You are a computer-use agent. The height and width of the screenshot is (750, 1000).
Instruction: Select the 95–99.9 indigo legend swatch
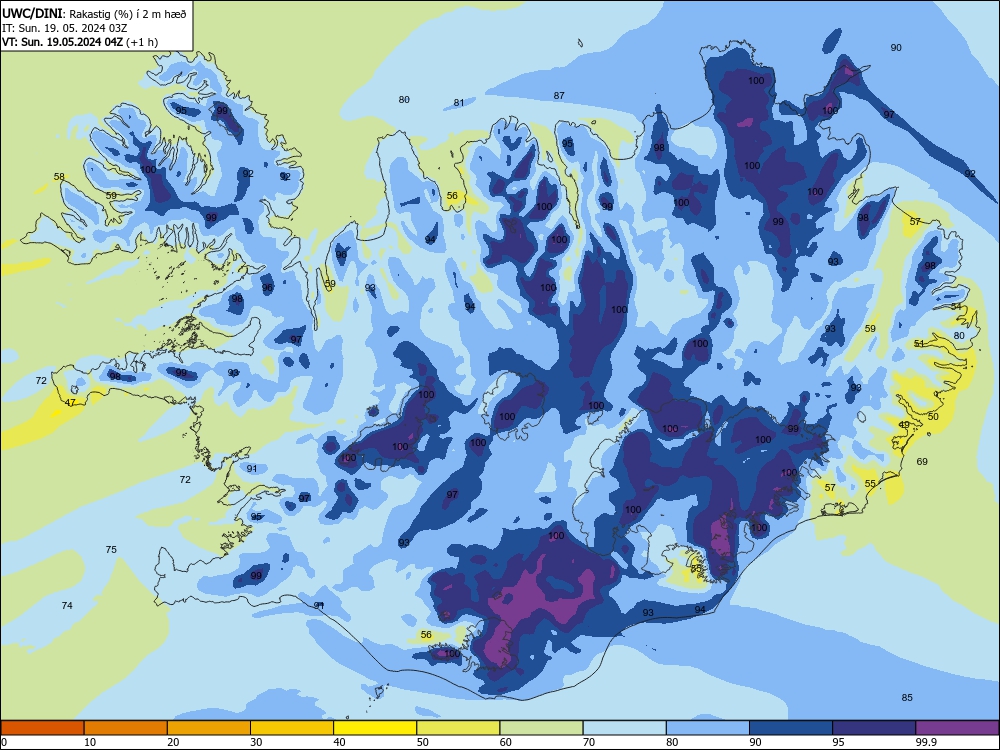click(874, 728)
